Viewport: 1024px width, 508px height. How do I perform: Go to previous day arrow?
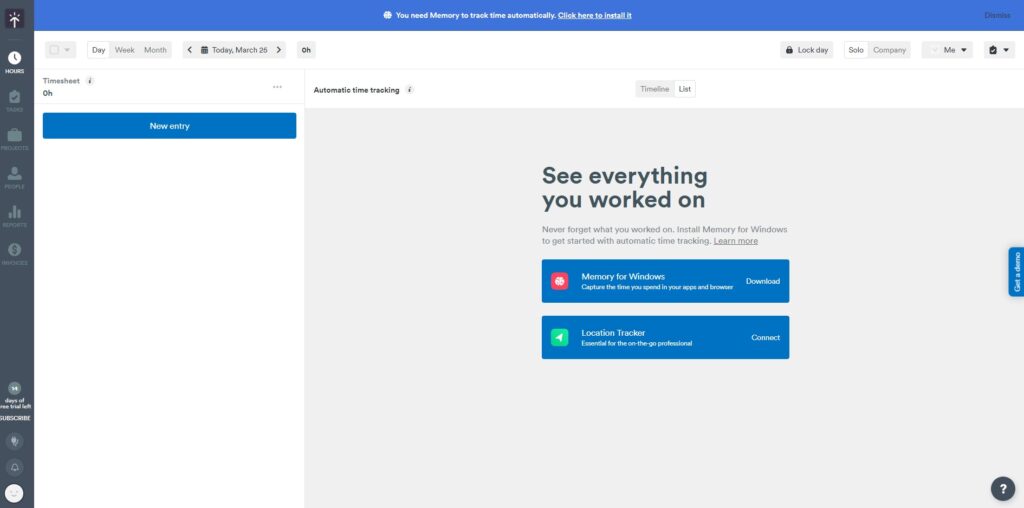coord(189,50)
